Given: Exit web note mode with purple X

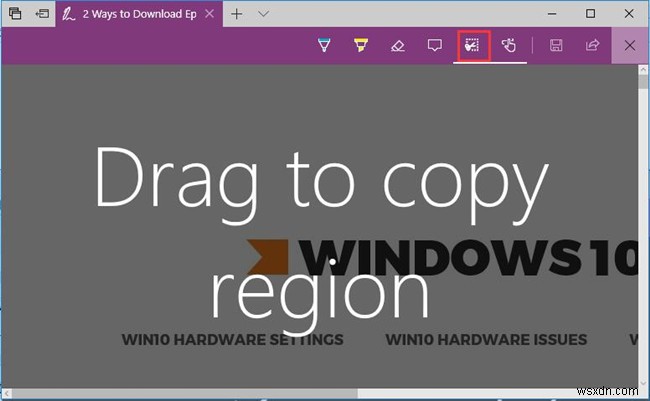Looking at the screenshot, I should (x=630, y=45).
